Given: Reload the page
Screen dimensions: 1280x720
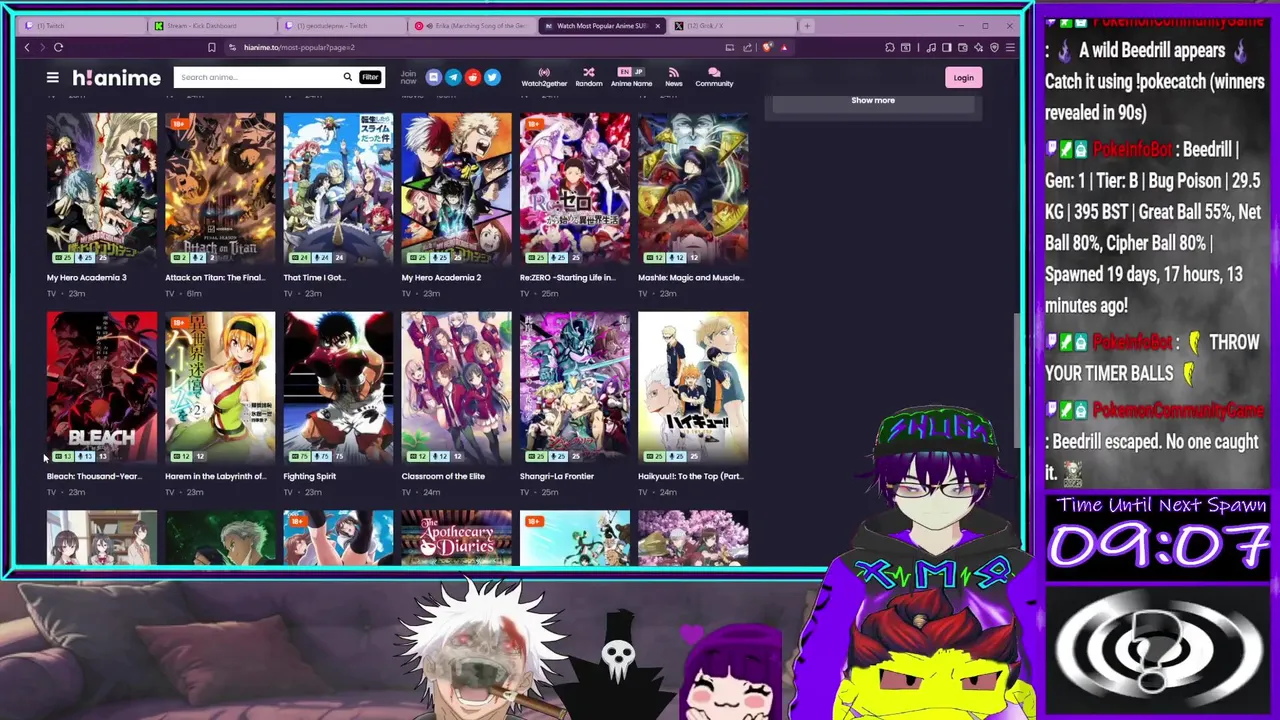Looking at the screenshot, I should 58,47.
